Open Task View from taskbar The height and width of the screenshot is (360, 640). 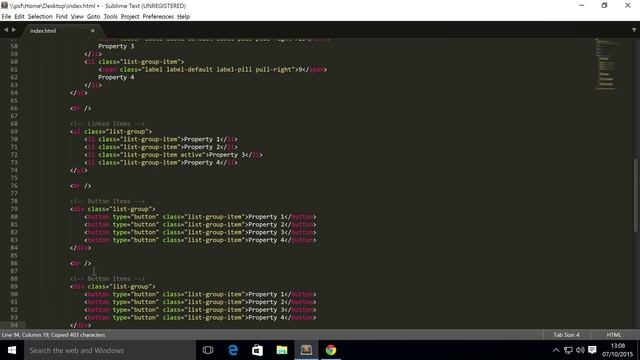(208, 350)
